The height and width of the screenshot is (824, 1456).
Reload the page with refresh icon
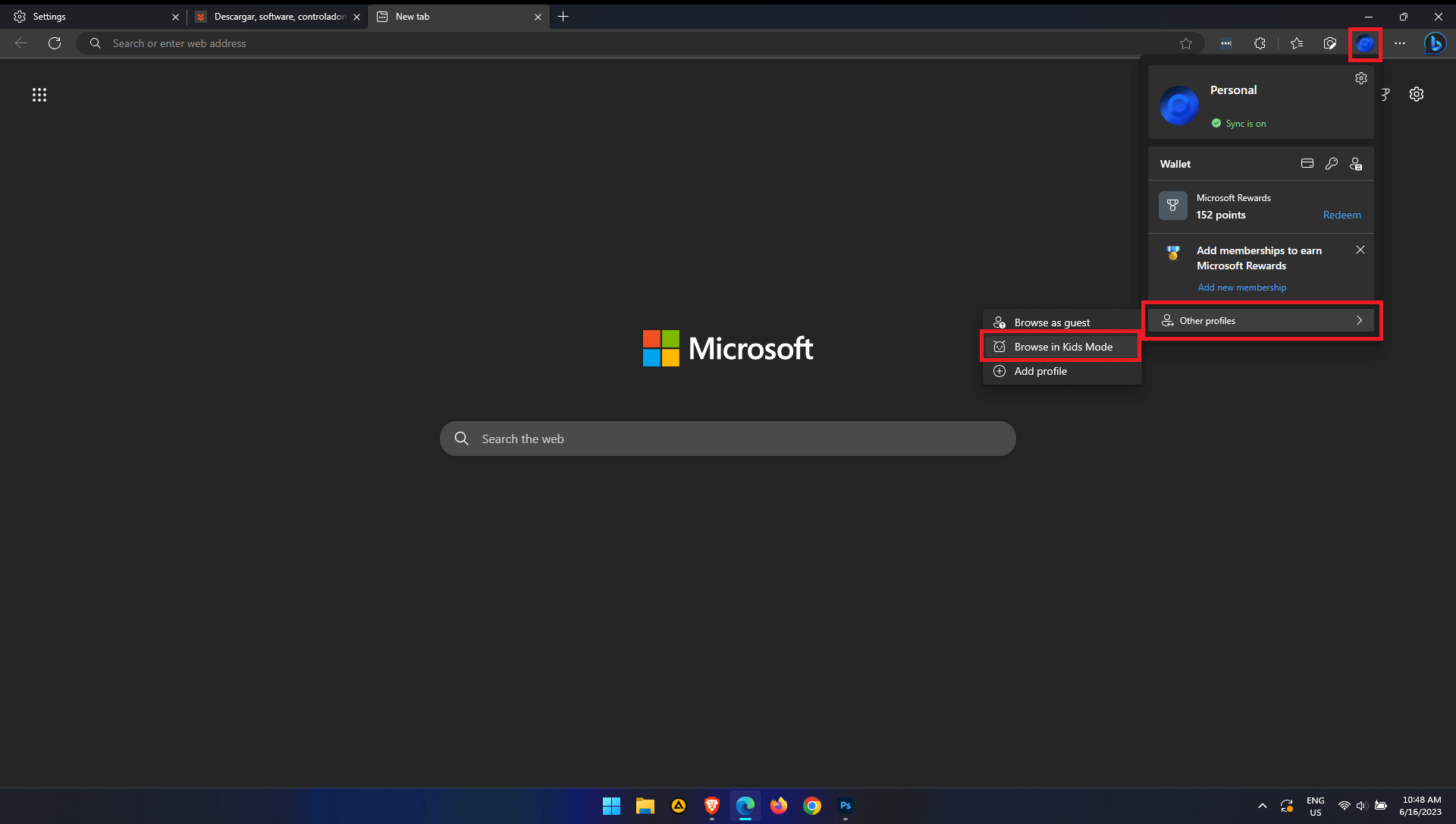tap(55, 43)
